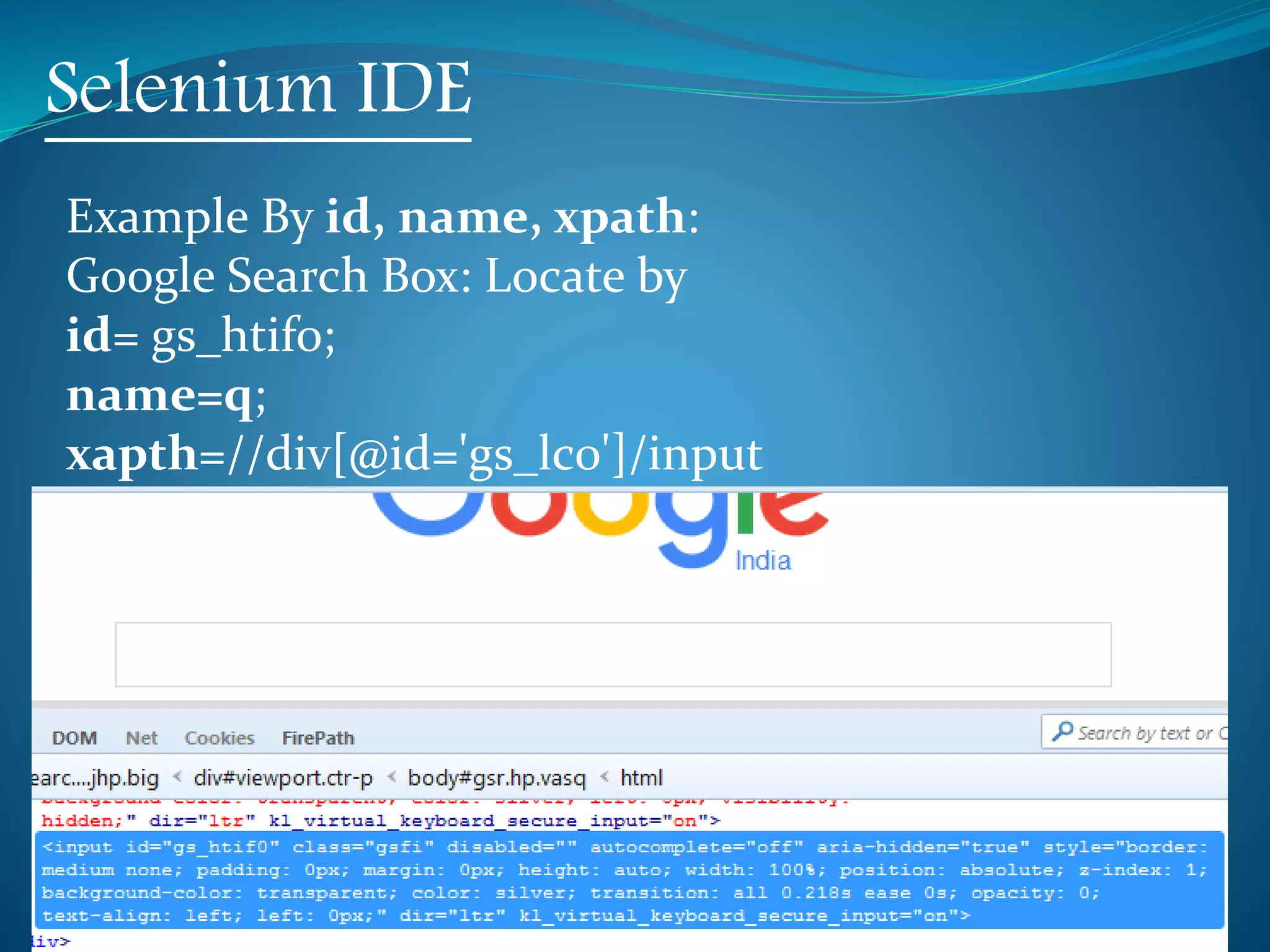Click the Google search input box
Screen dimensions: 1270x952
pos(613,654)
